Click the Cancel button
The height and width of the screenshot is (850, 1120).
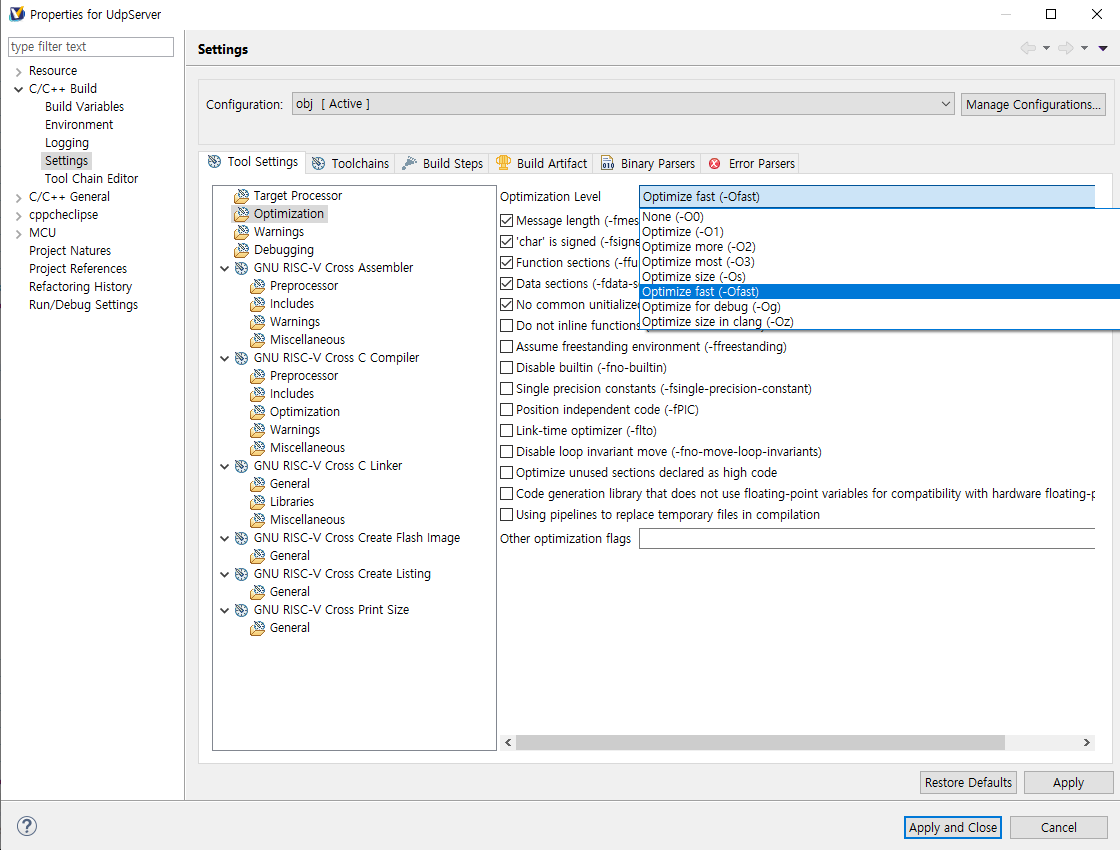coord(1059,827)
